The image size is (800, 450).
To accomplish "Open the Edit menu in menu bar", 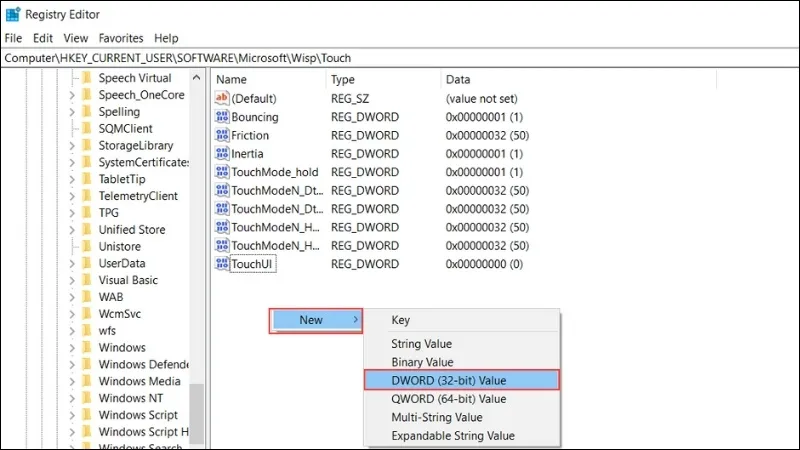I will click(43, 38).
